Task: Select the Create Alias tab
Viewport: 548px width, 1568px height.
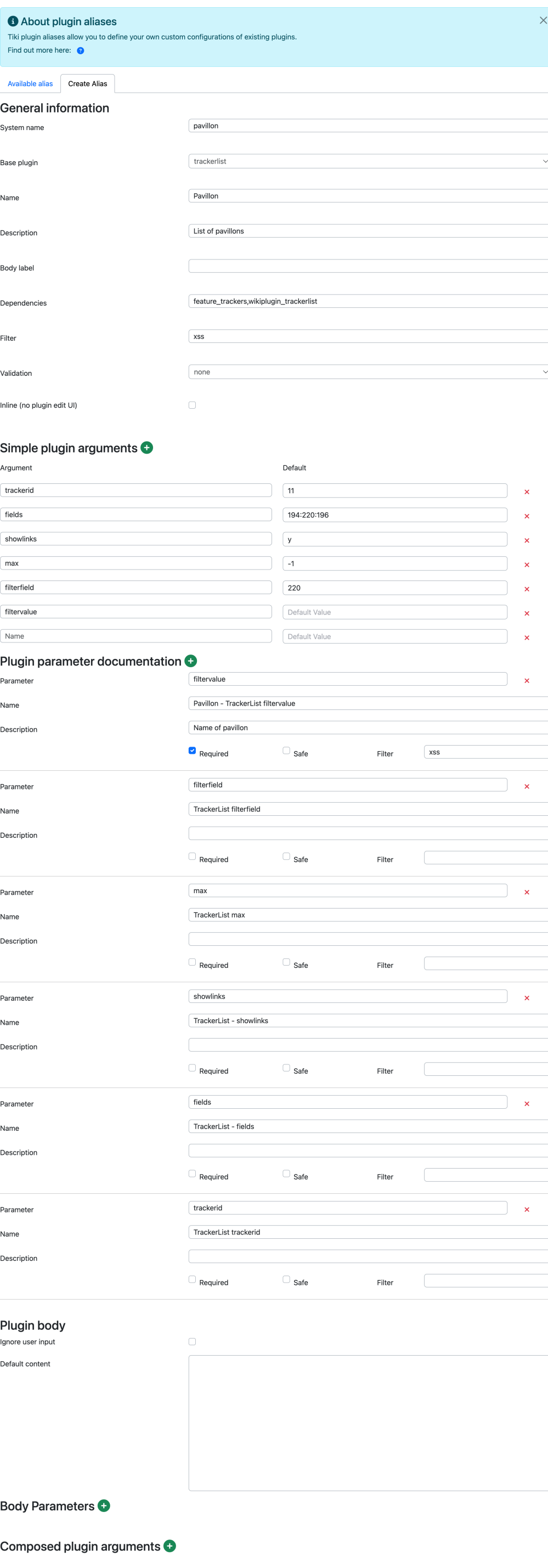Action: tap(88, 83)
